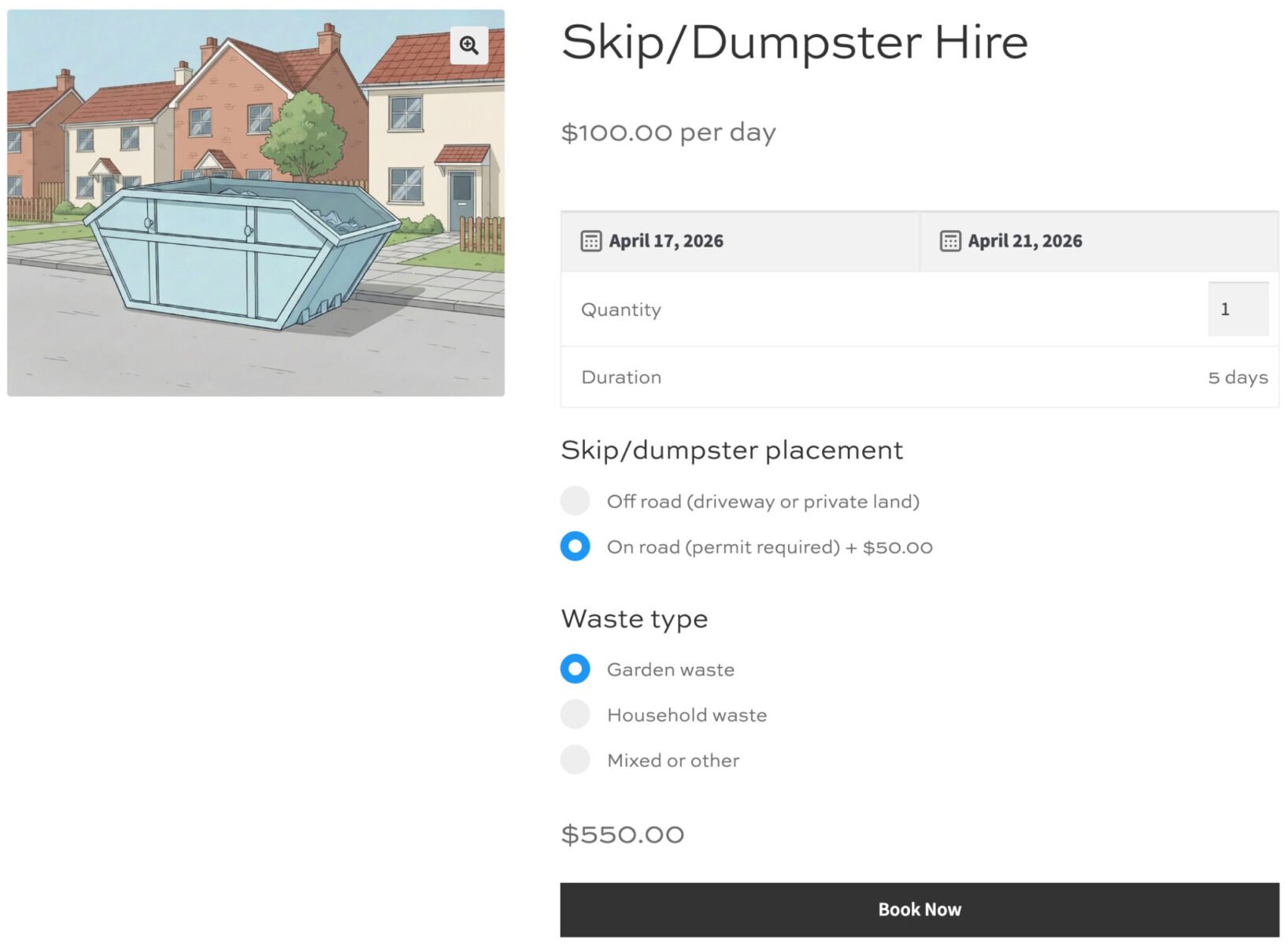The width and height of the screenshot is (1288, 945).
Task: Click the $550.00 total price
Action: point(621,834)
